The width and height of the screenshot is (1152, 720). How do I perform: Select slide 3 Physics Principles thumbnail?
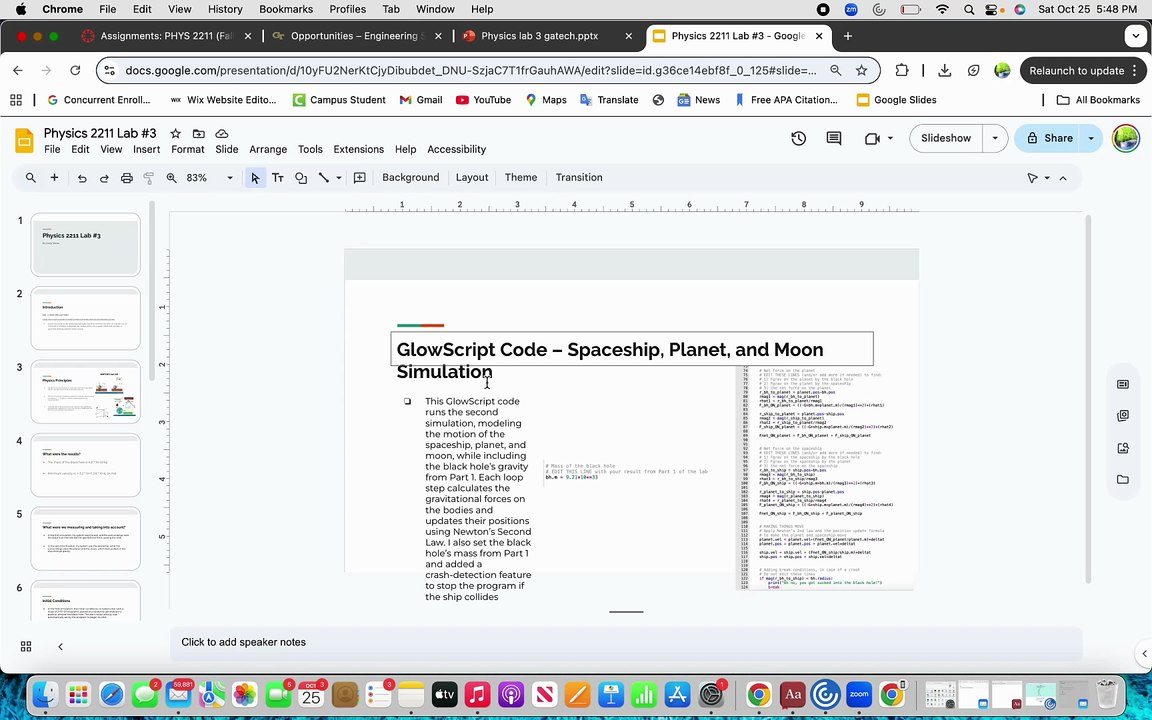click(x=85, y=392)
